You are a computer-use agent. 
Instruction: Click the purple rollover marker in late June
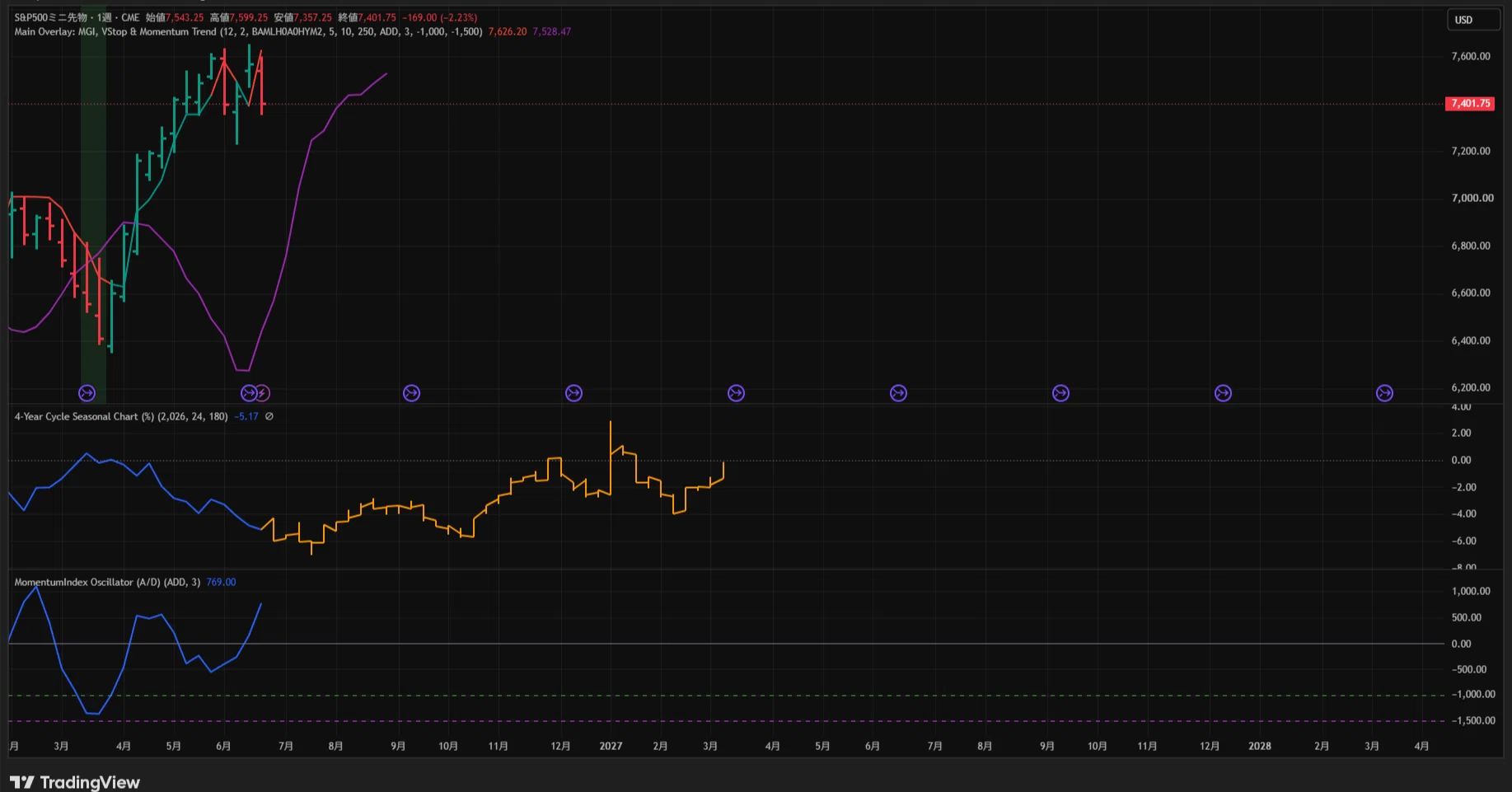point(249,393)
